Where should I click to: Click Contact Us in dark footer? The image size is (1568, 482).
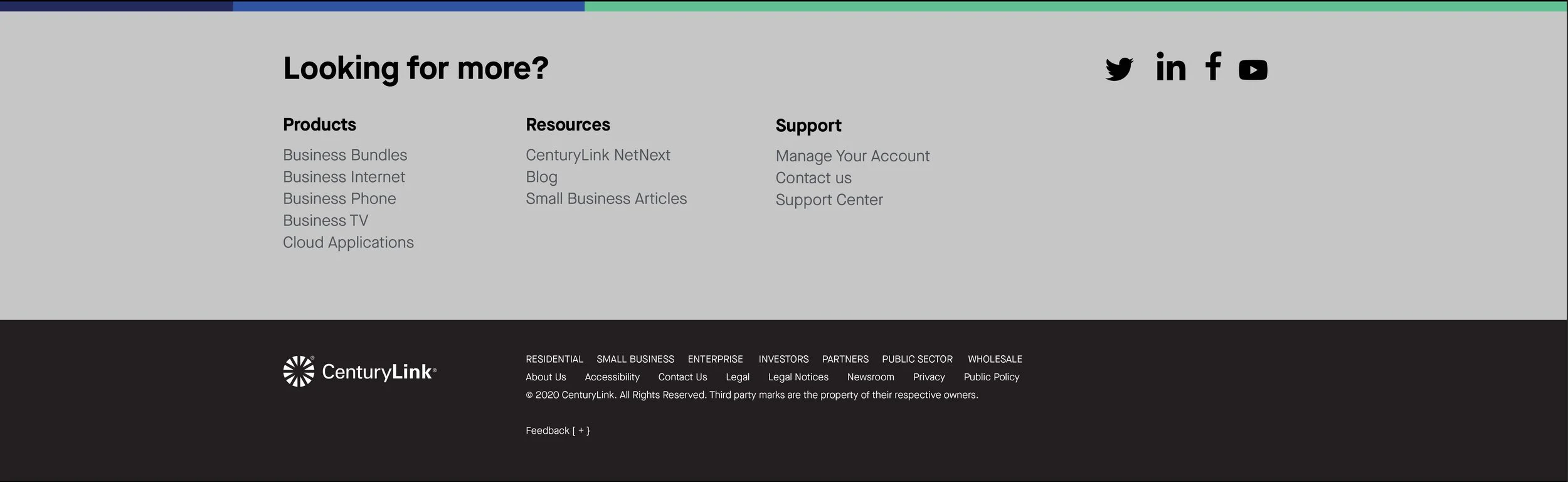pyautogui.click(x=682, y=377)
